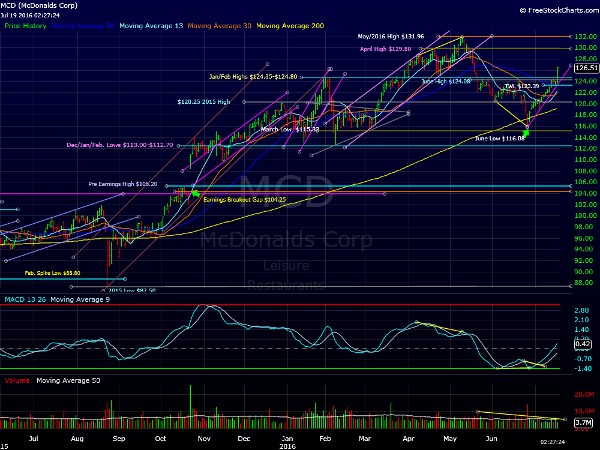Screen dimensions: 600x450
Task: Select the Price History legend label
Action: click(x=25, y=26)
